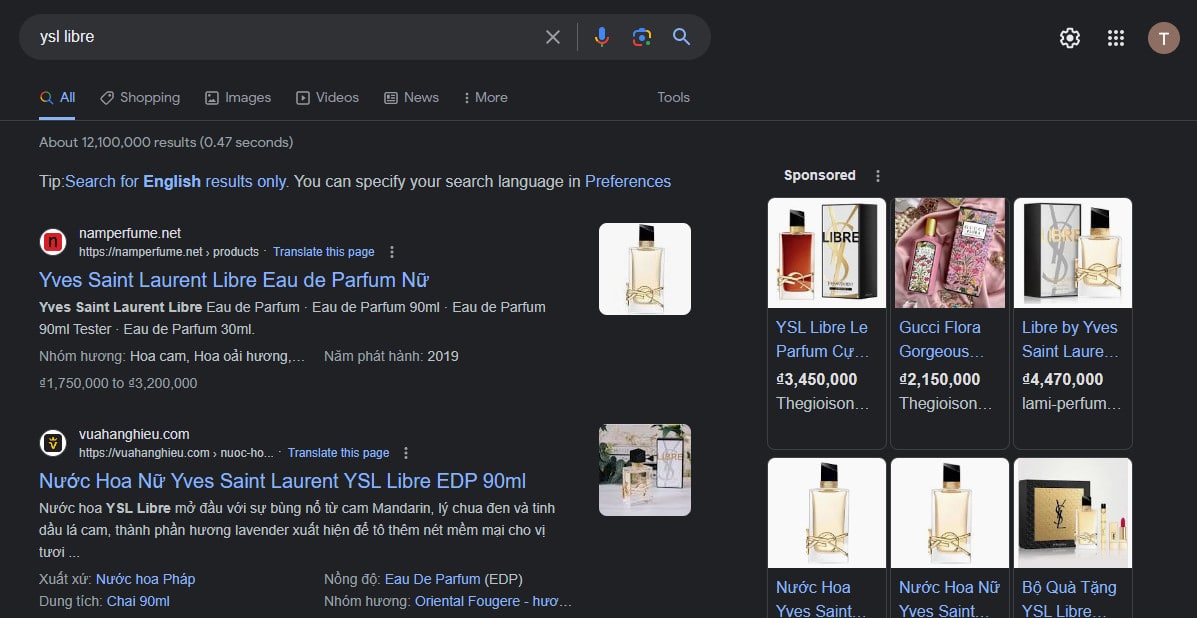Open vuahanghieu.com result thumbnail
Image resolution: width=1197 pixels, height=618 pixels.
click(x=644, y=470)
